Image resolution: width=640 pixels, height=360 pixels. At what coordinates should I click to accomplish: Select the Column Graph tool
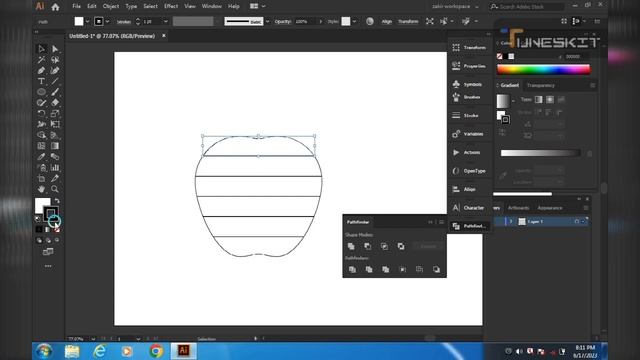coord(55,167)
